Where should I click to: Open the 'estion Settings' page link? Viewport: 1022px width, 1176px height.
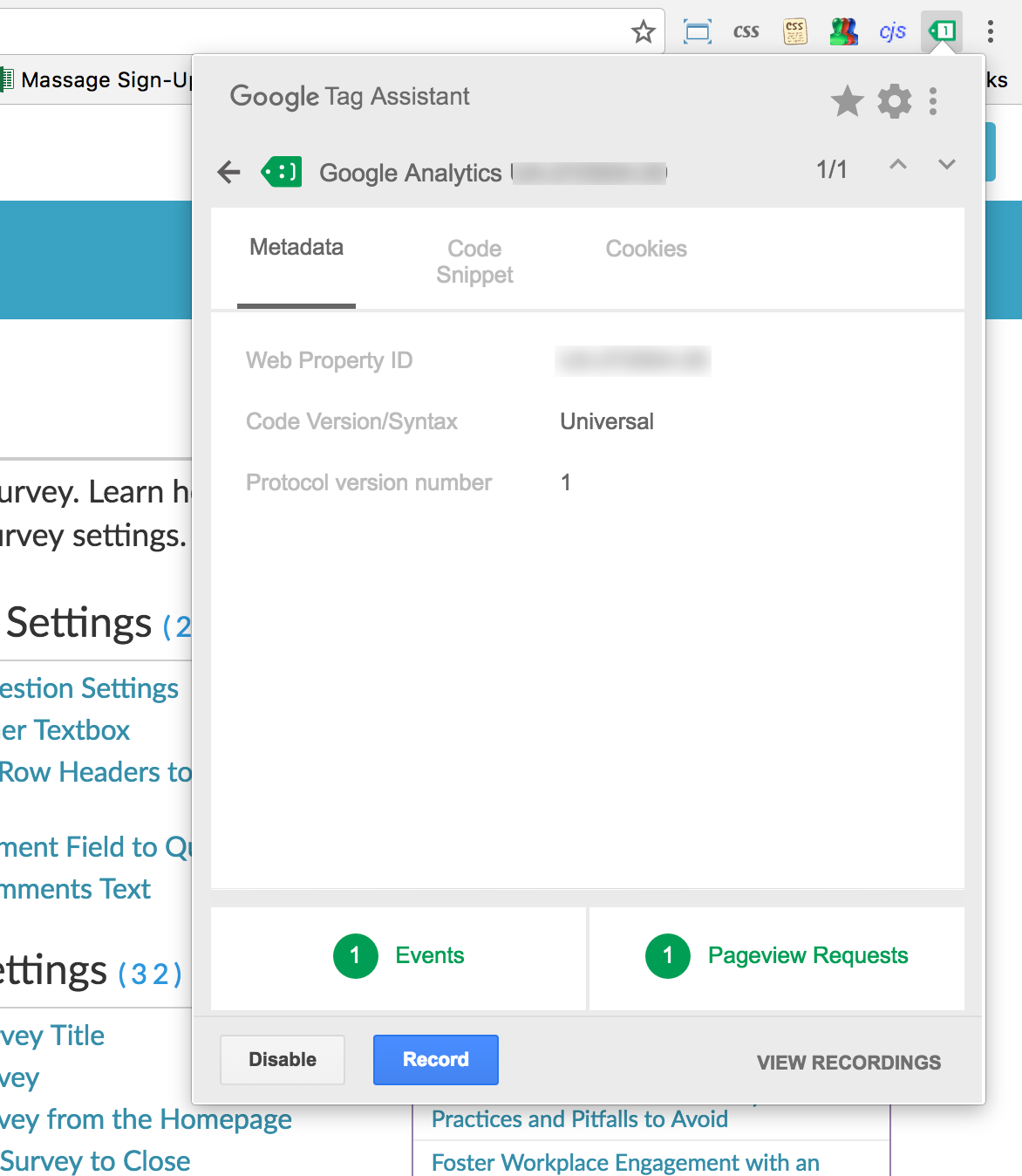pyautogui.click(x=89, y=688)
